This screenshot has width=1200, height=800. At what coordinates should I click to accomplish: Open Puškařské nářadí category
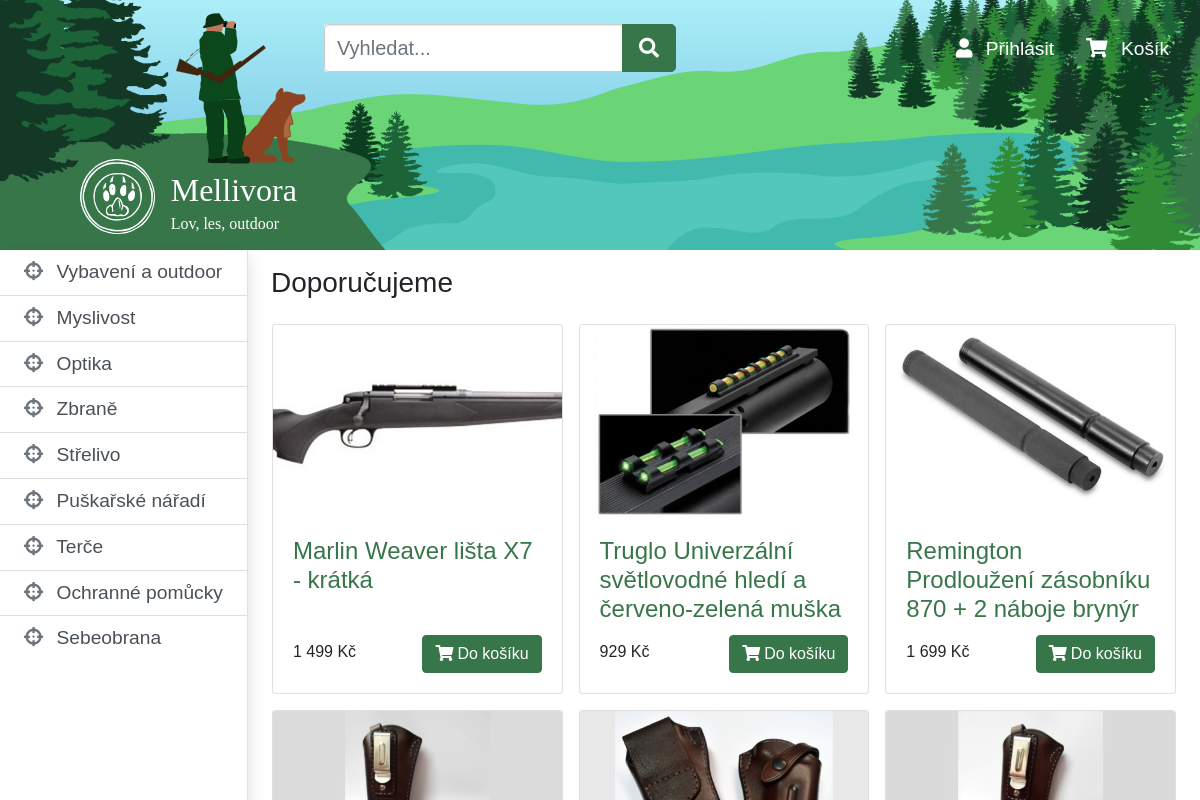(124, 501)
